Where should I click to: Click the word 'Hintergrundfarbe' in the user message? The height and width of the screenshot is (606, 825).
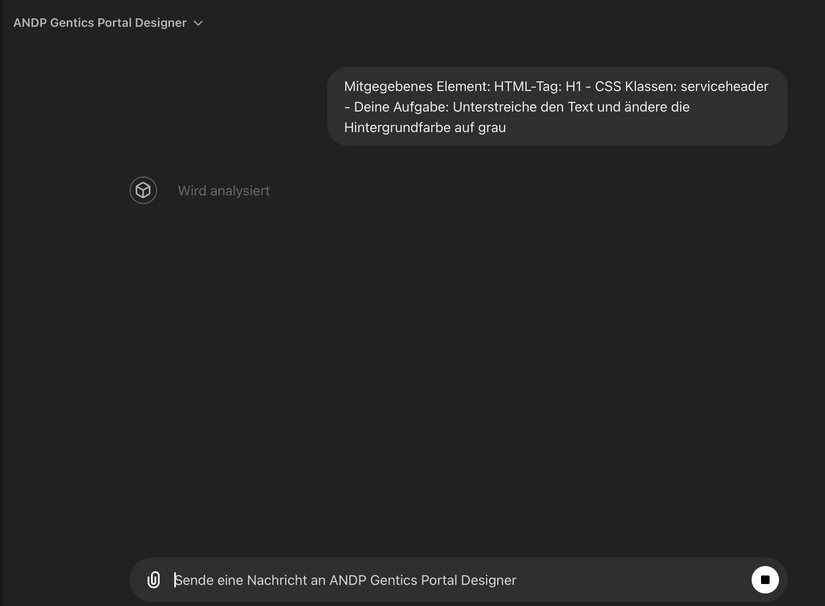(x=395, y=127)
